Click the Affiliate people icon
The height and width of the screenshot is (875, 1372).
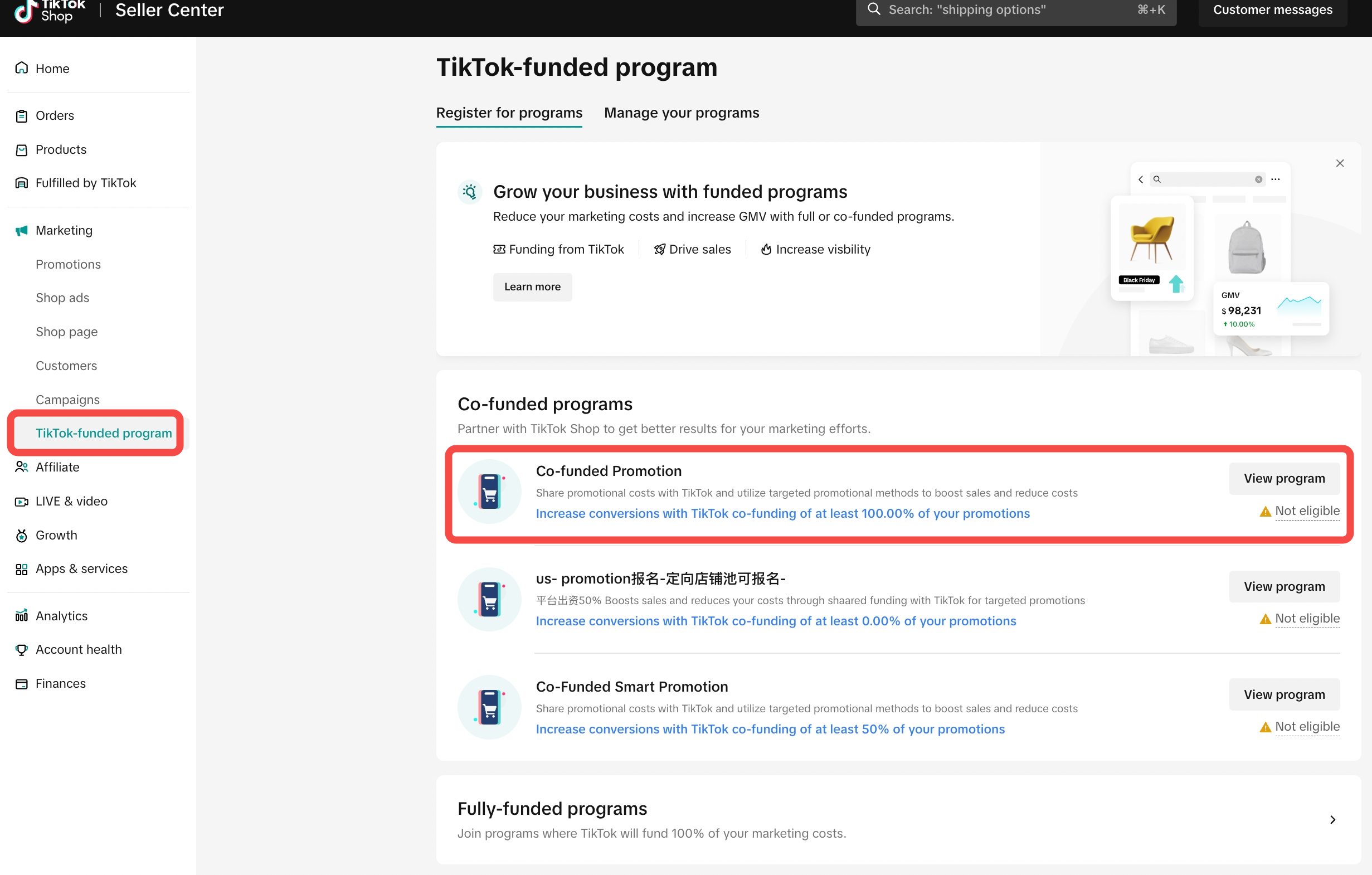tap(22, 467)
